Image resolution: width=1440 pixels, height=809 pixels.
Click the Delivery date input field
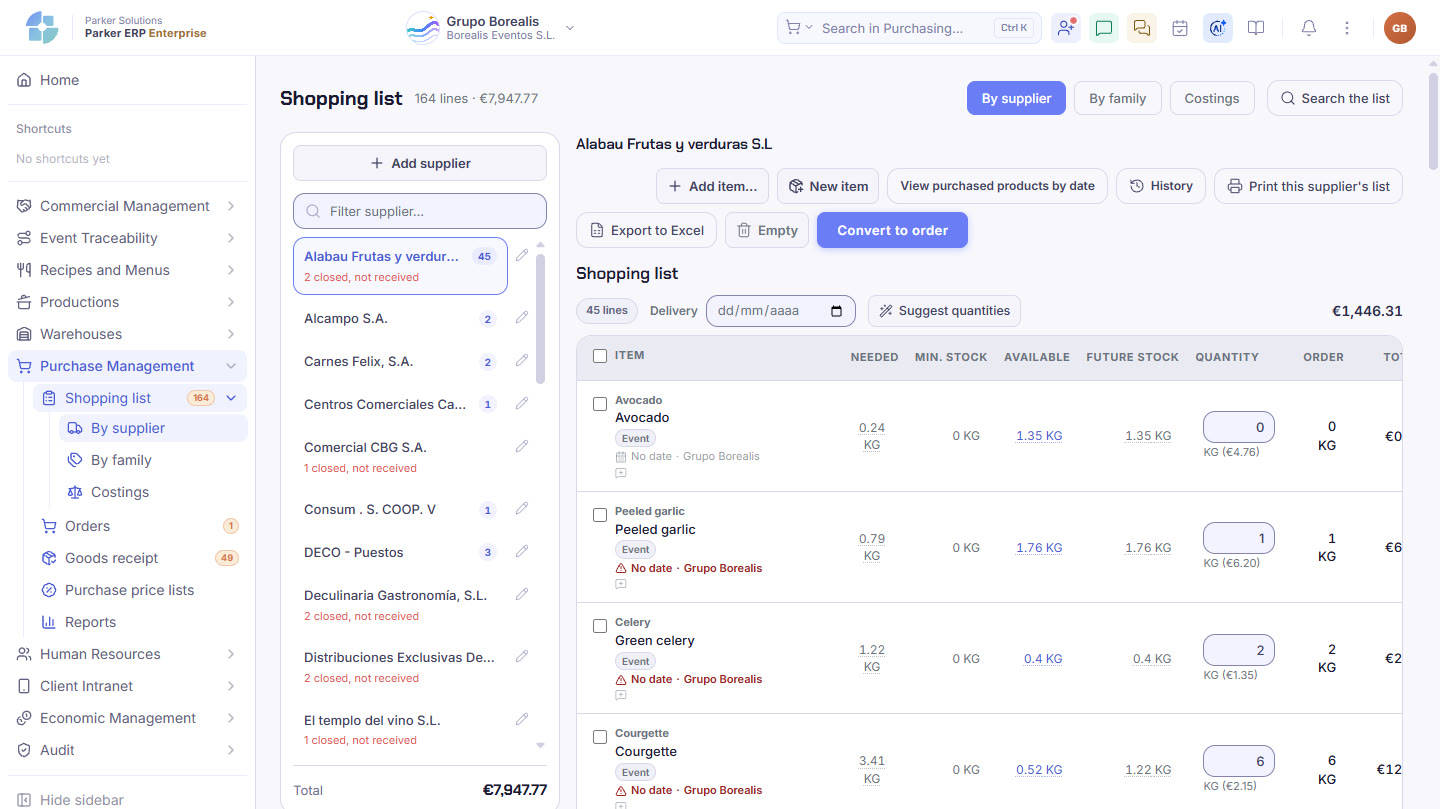point(781,311)
